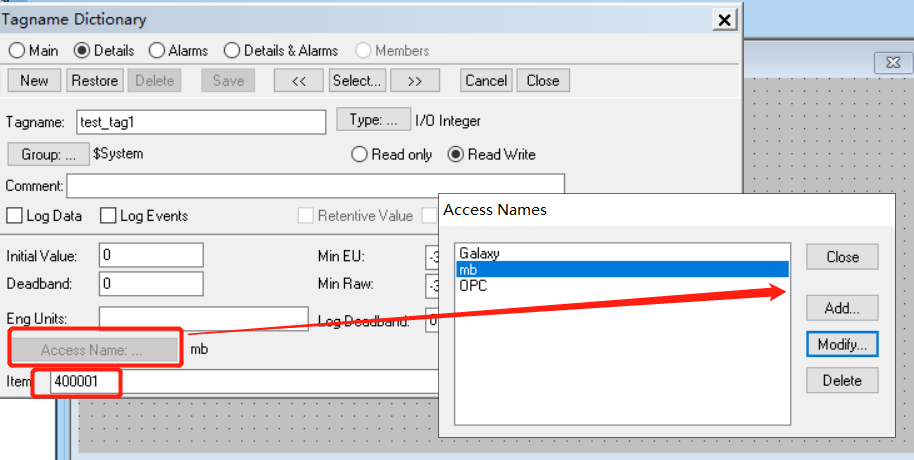Select mb in Access Names list
This screenshot has width=914, height=460.
(x=622, y=269)
